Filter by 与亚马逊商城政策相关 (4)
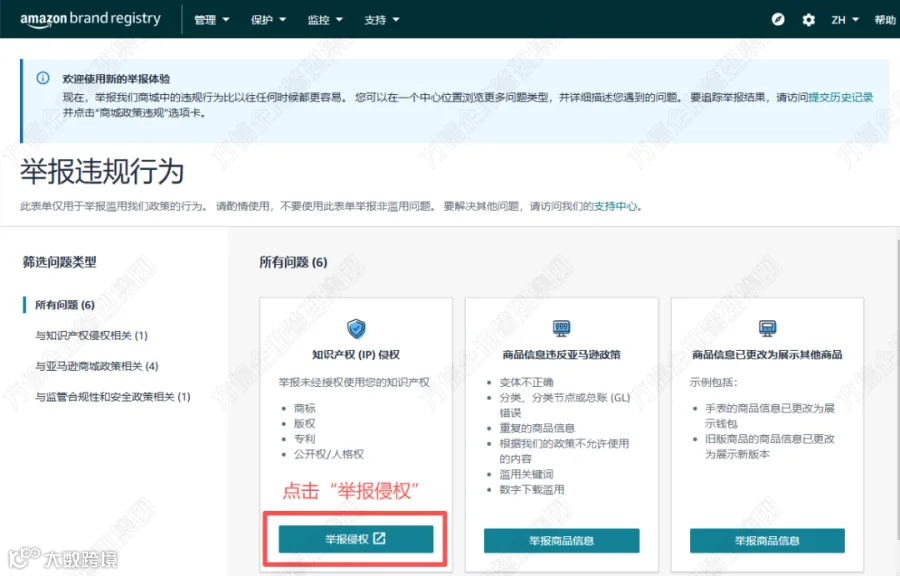Image resolution: width=900 pixels, height=576 pixels. coord(96,366)
